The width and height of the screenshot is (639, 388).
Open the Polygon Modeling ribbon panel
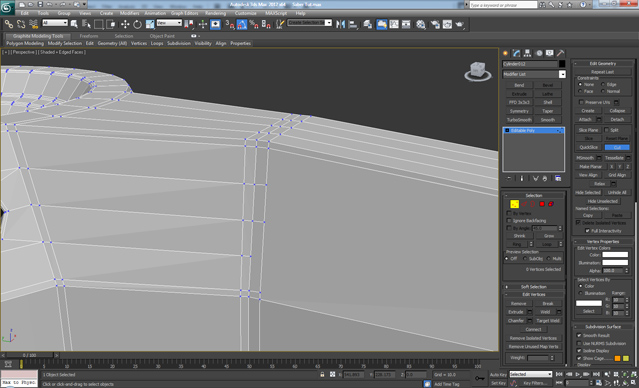tap(25, 43)
